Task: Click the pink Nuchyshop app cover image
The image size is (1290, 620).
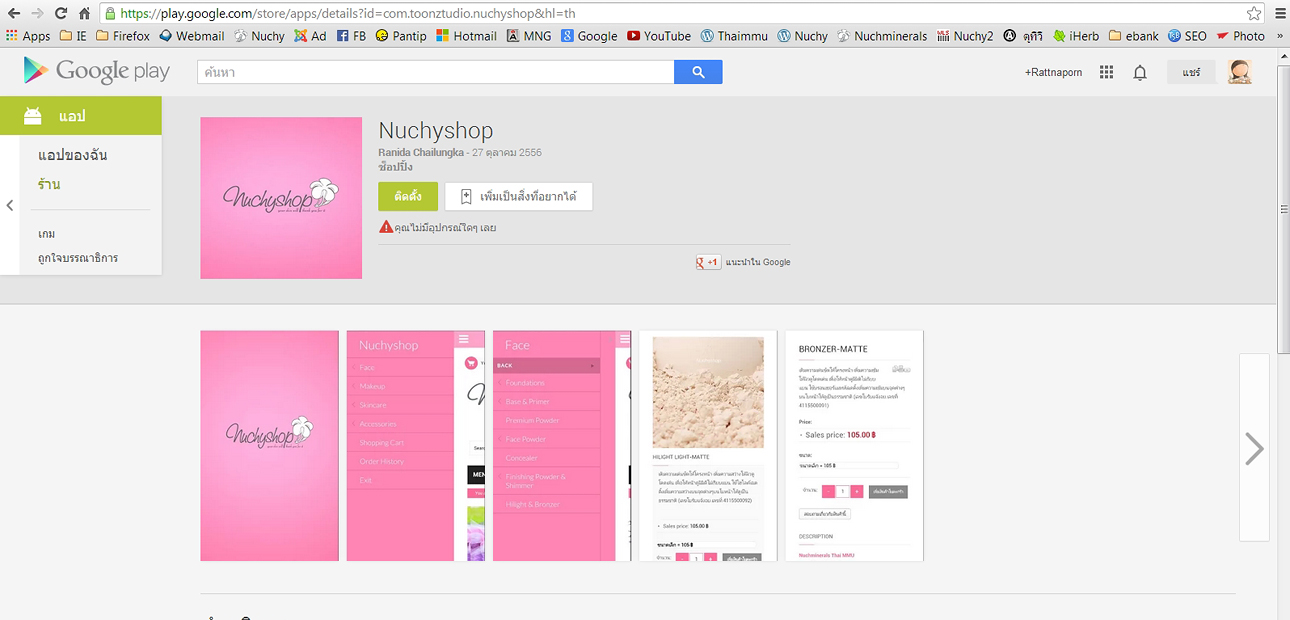Action: [281, 198]
